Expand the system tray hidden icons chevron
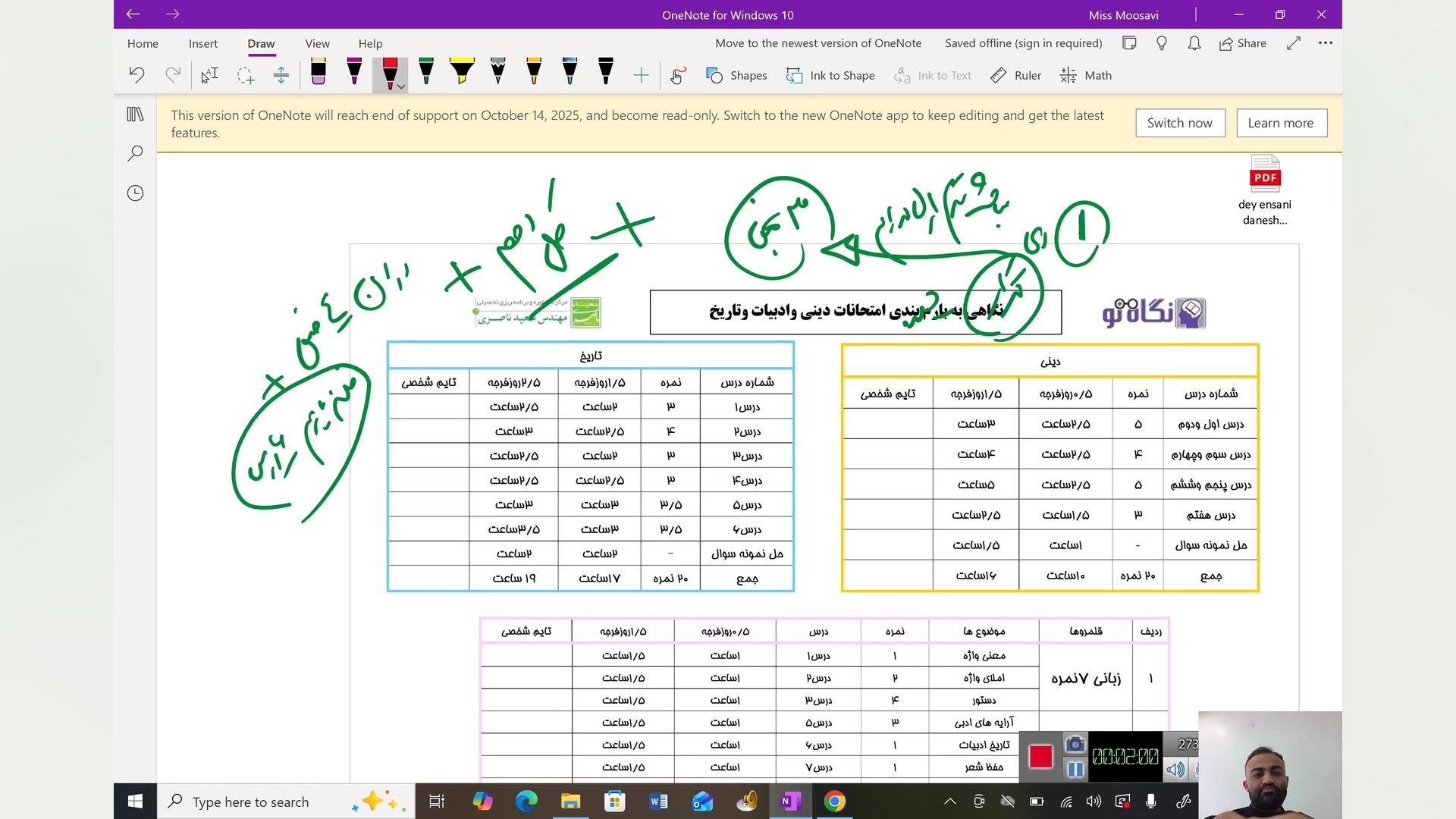This screenshot has width=1456, height=819. tap(949, 802)
